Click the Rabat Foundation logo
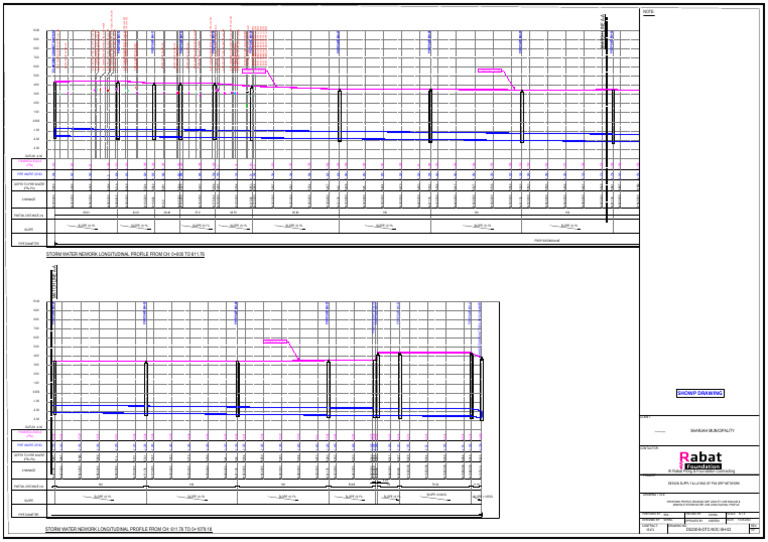 (x=701, y=462)
